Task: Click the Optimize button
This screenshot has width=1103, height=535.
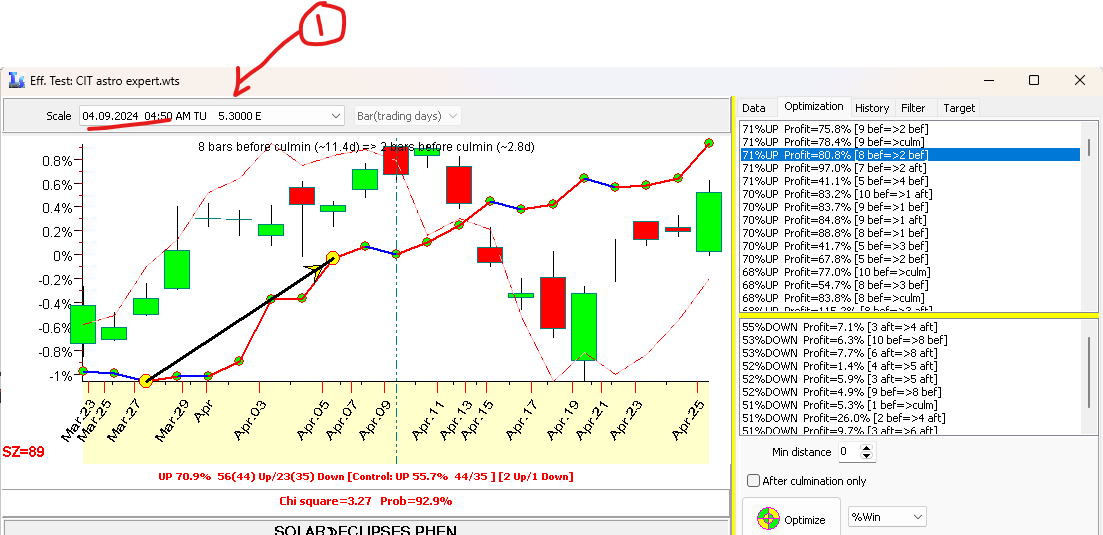Action: [x=791, y=519]
